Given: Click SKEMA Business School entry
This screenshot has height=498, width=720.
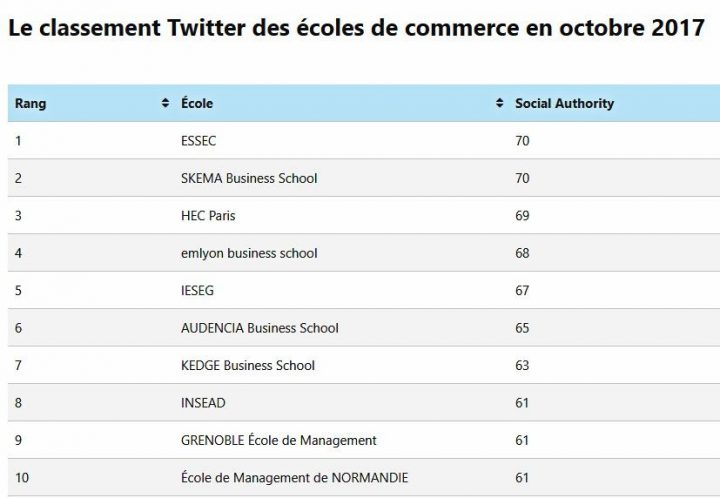Looking at the screenshot, I should click(x=249, y=178).
